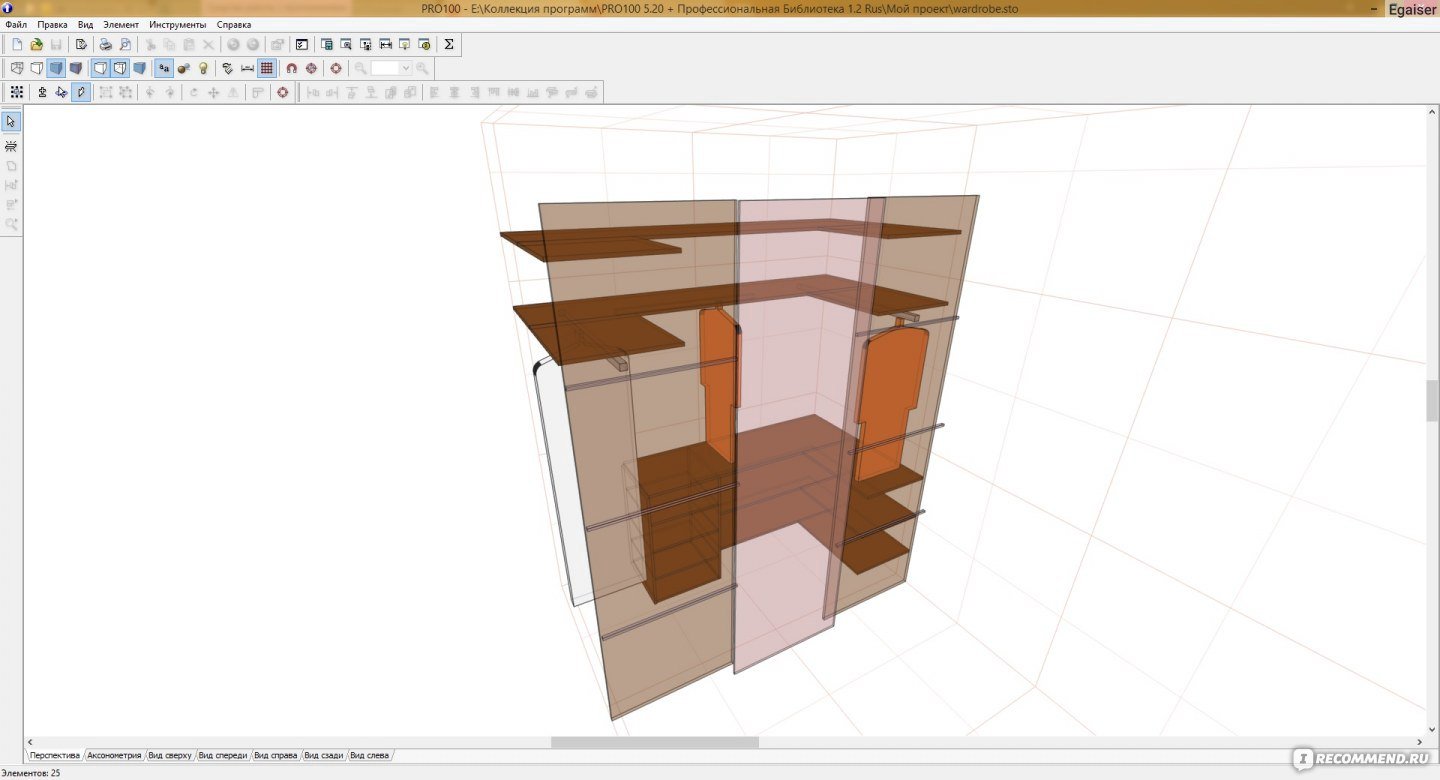Viewport: 1440px width, 780px height.
Task: Click the horizontal scrollbar thumb
Action: coord(654,742)
